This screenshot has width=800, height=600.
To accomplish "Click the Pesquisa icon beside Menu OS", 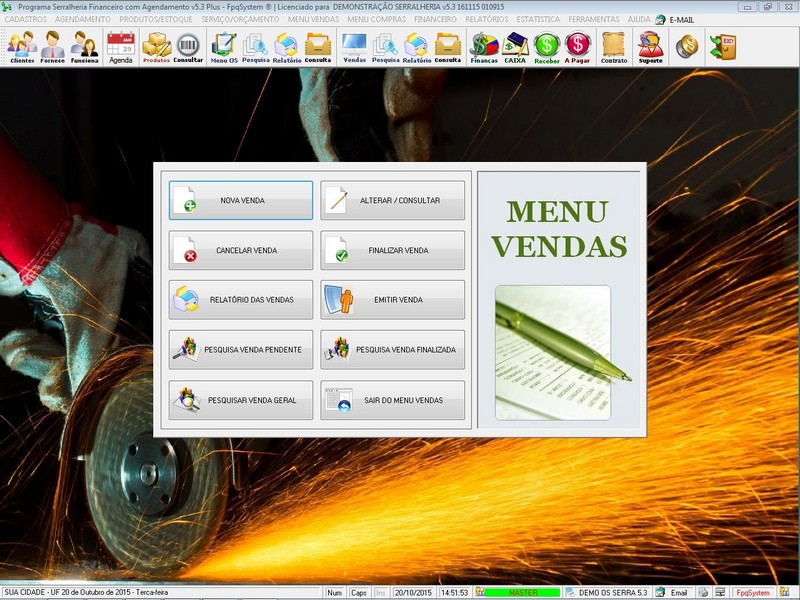I will (256, 47).
